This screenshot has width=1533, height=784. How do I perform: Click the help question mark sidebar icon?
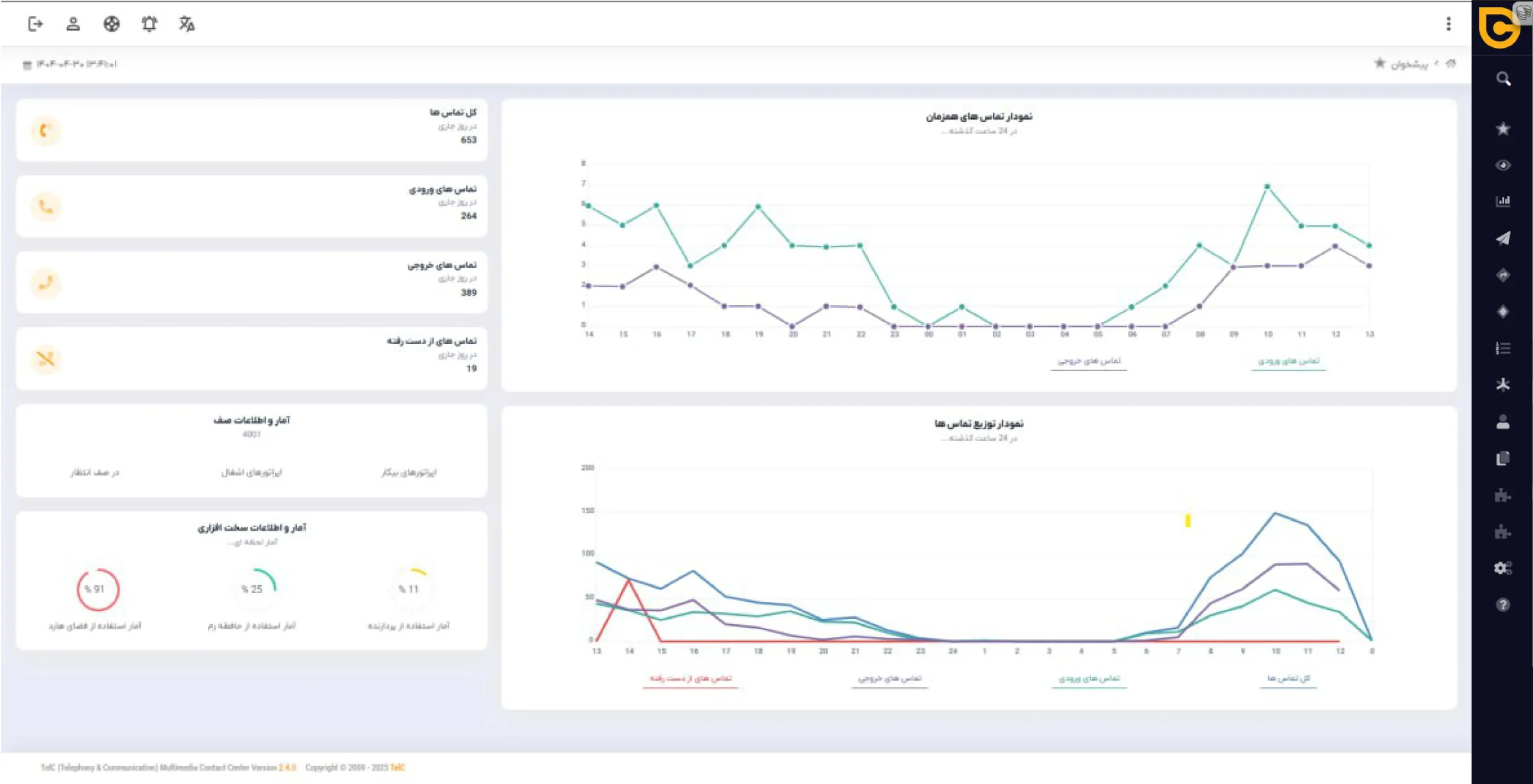coord(1503,604)
